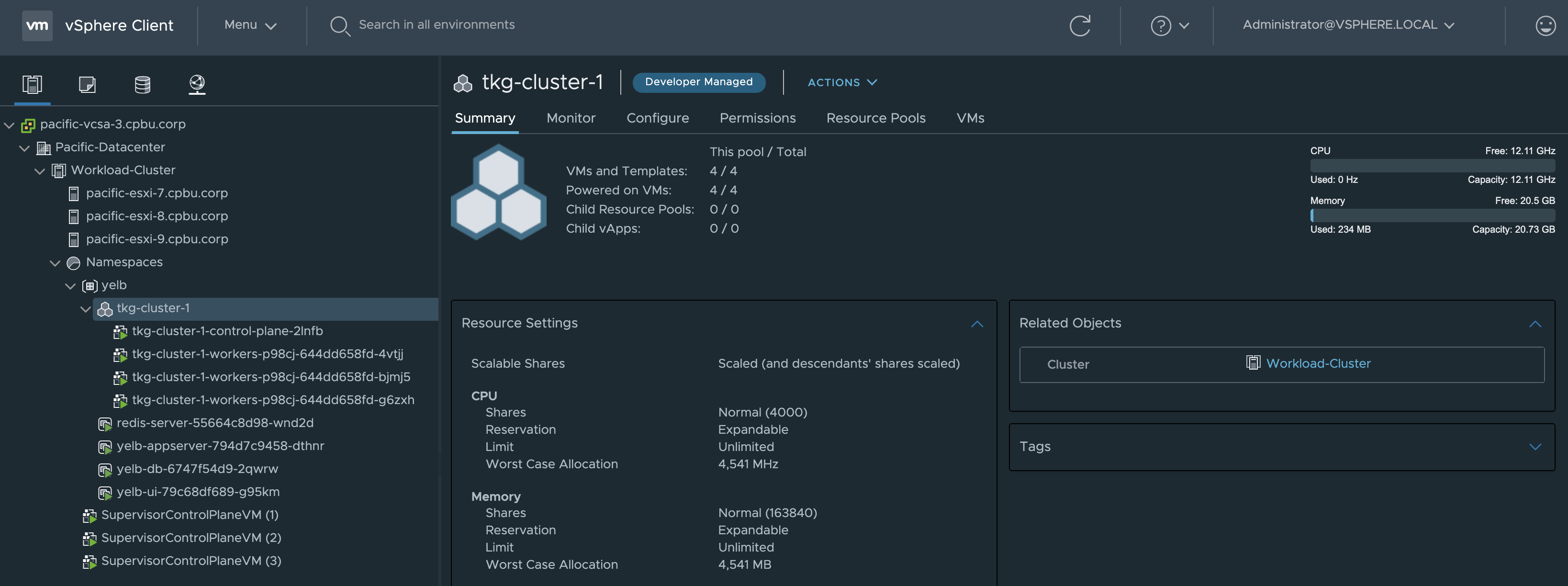This screenshot has height=586, width=1568.
Task: Expand the Tags panel
Action: point(1534,447)
